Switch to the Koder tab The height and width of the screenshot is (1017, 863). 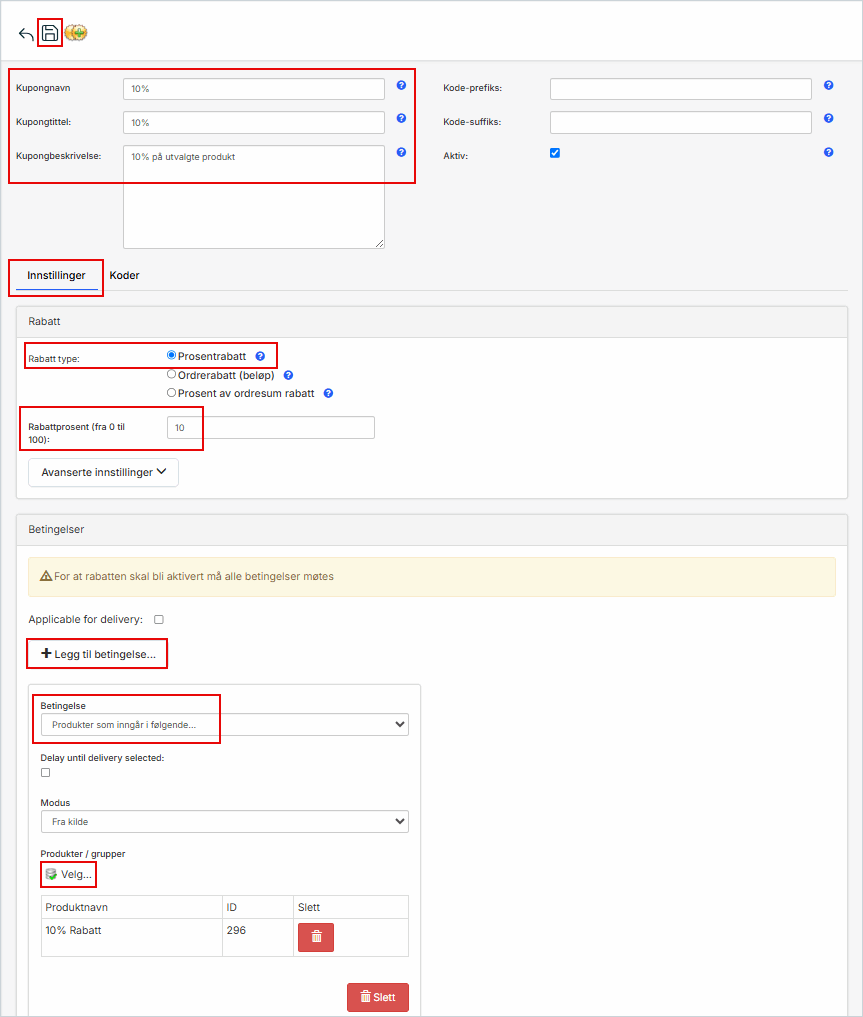tap(124, 275)
